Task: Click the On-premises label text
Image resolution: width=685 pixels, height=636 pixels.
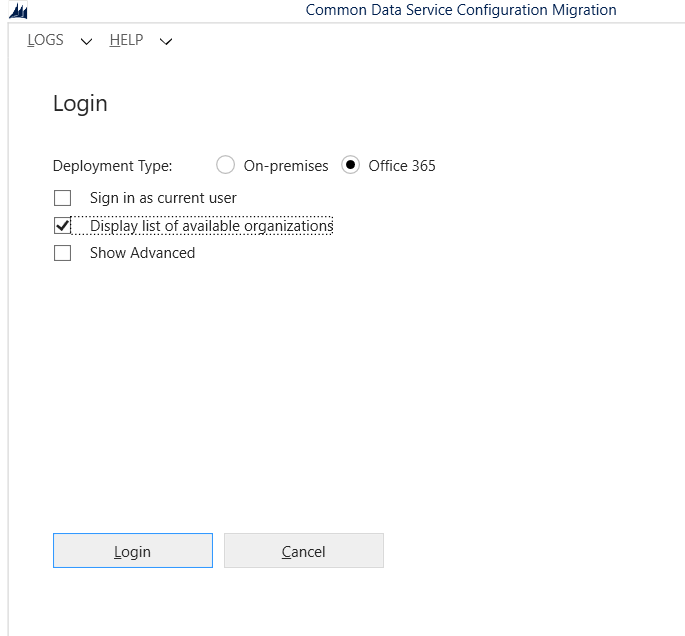Action: (x=286, y=166)
